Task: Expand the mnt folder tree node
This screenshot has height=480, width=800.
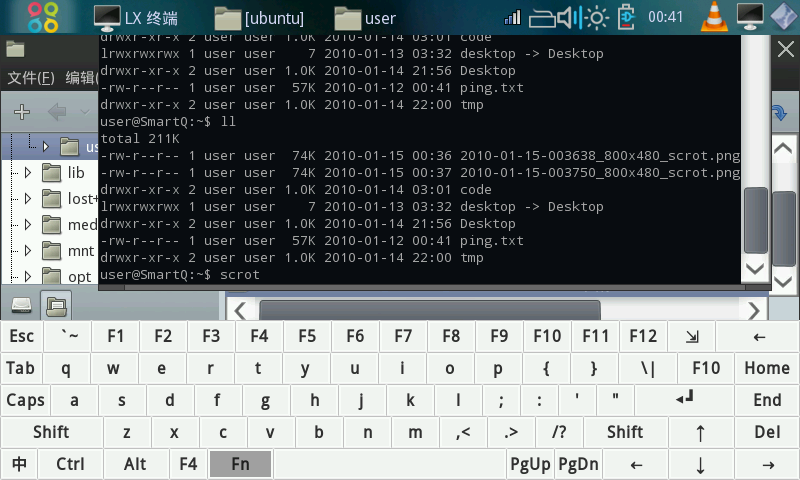Action: tap(27, 250)
